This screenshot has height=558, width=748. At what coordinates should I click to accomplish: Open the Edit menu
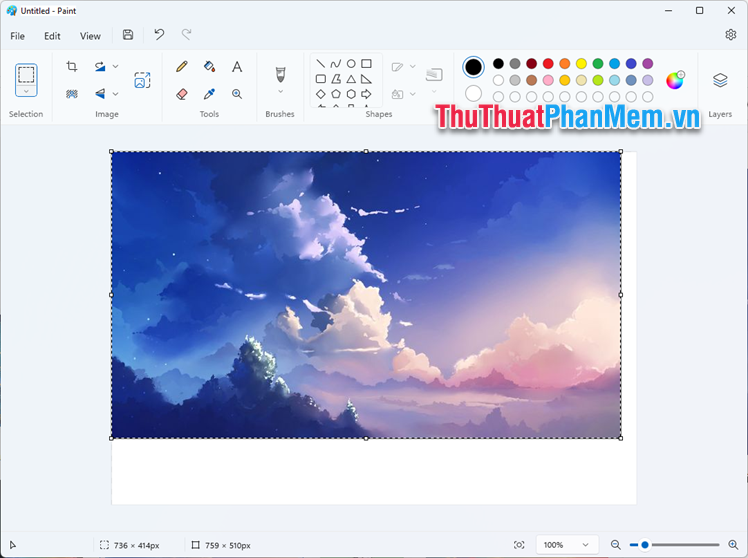coord(52,36)
